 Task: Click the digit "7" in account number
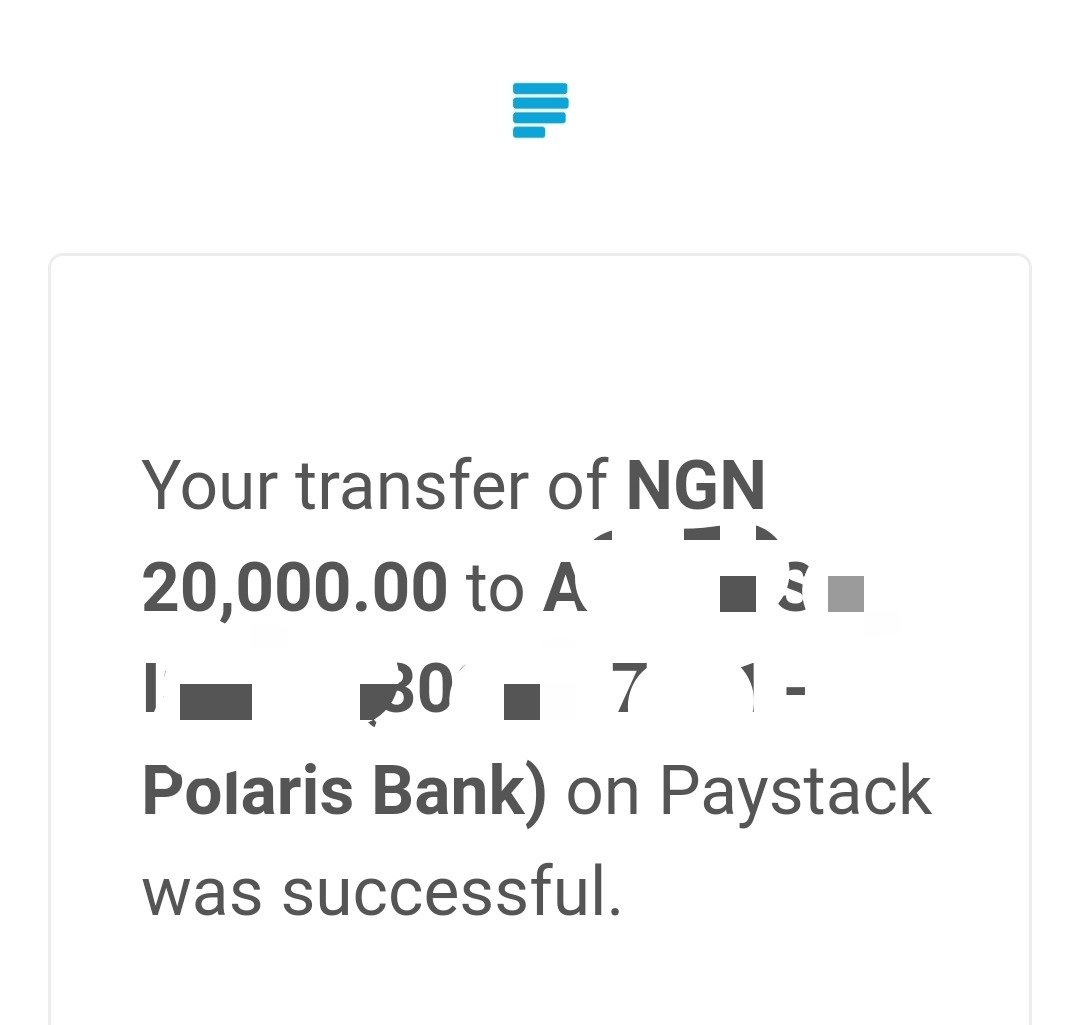click(630, 689)
